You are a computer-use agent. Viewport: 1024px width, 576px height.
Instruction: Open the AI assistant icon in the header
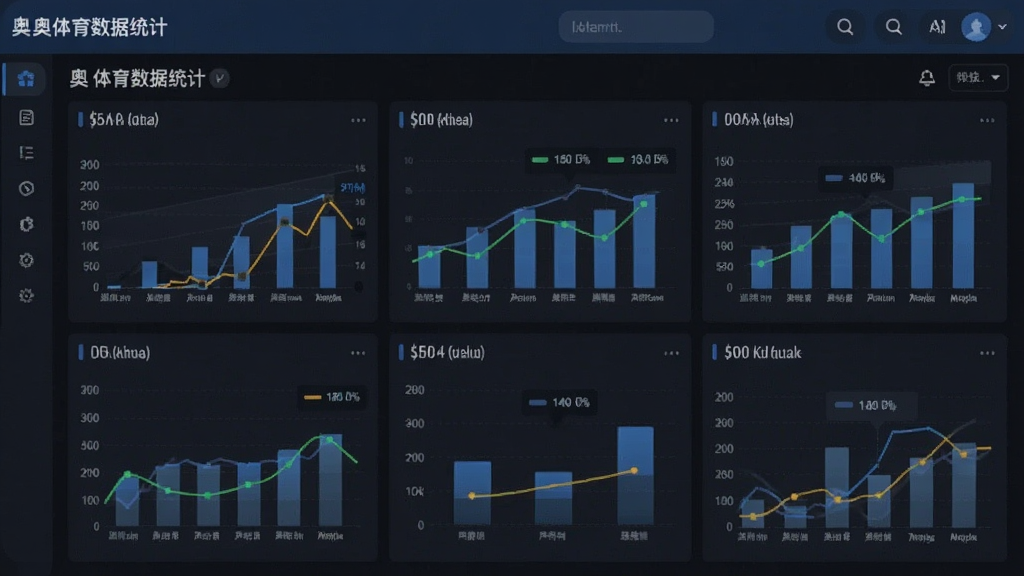tap(937, 27)
